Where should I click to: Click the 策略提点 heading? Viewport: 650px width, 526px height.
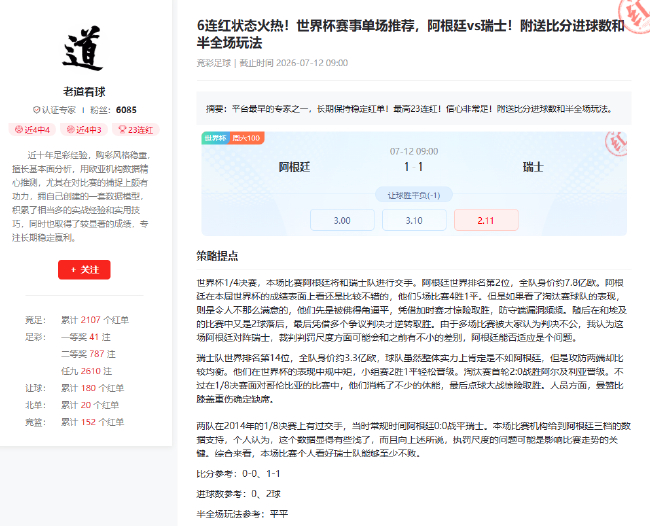[217, 256]
